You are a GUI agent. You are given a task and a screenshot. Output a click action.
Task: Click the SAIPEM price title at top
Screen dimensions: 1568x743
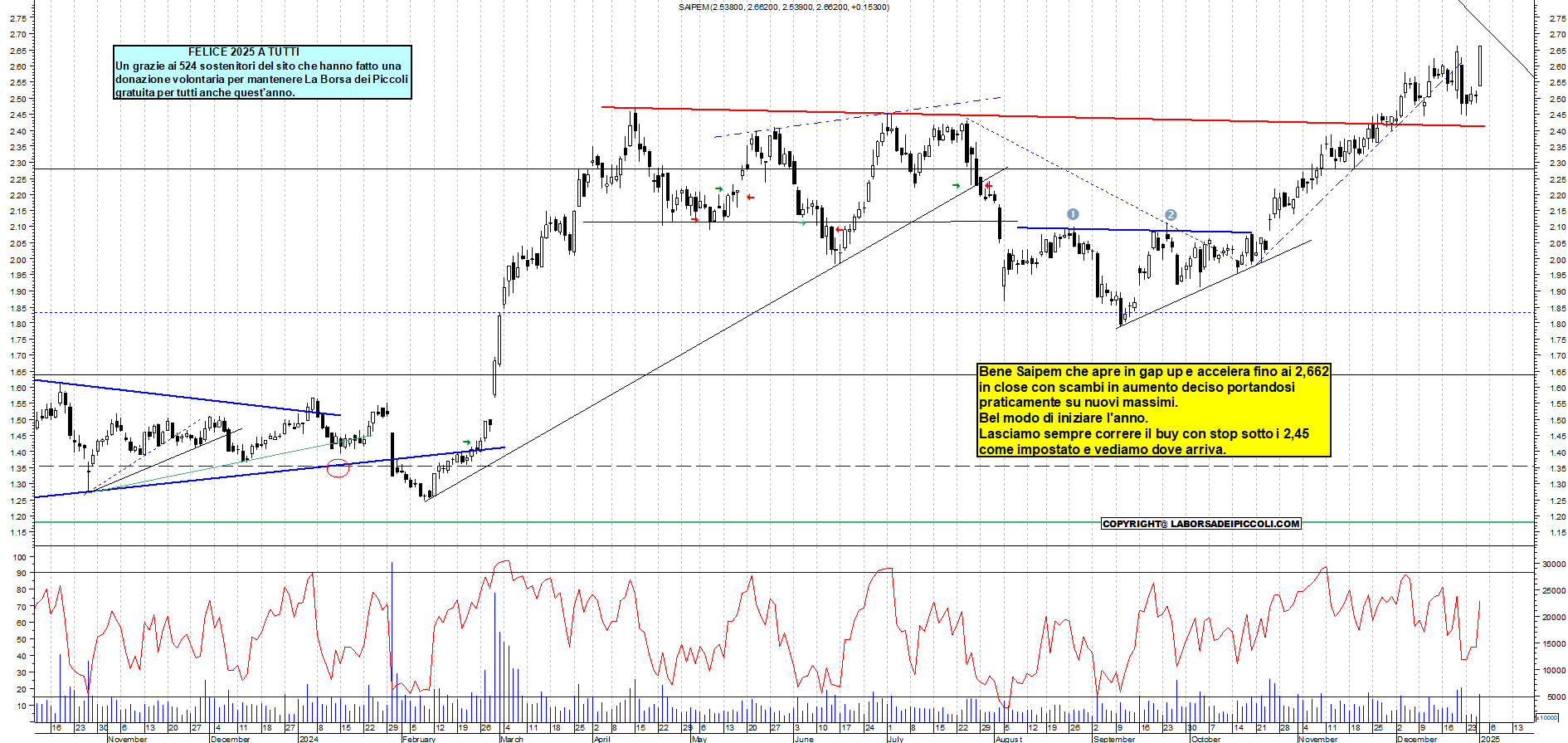pos(783,7)
